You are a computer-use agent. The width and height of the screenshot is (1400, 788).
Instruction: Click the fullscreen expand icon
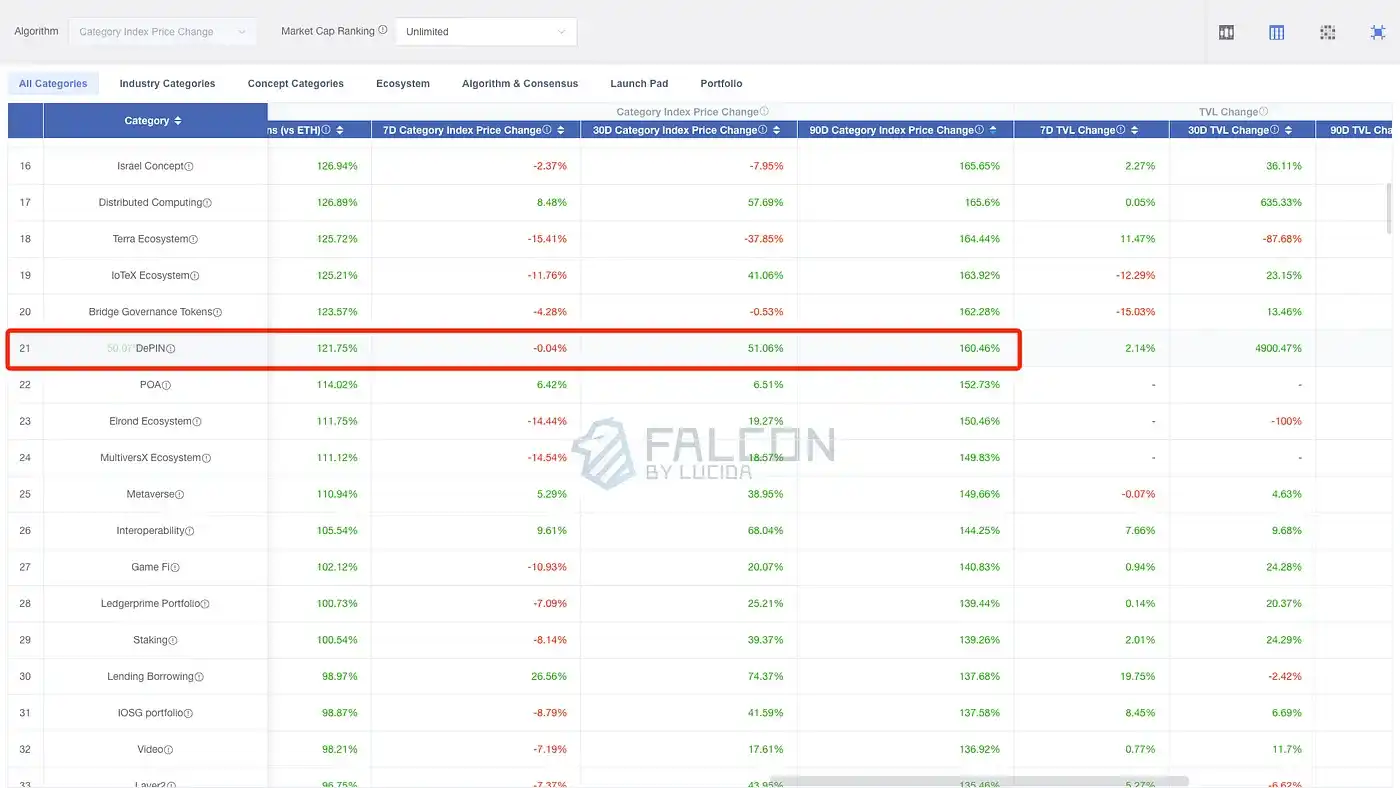point(1378,32)
